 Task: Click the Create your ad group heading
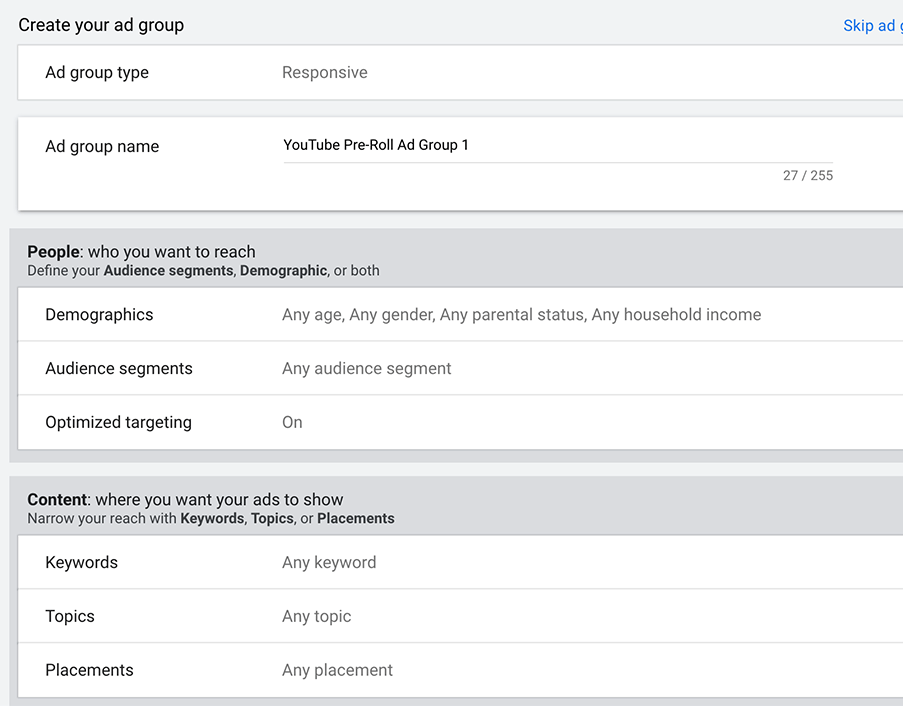(101, 26)
